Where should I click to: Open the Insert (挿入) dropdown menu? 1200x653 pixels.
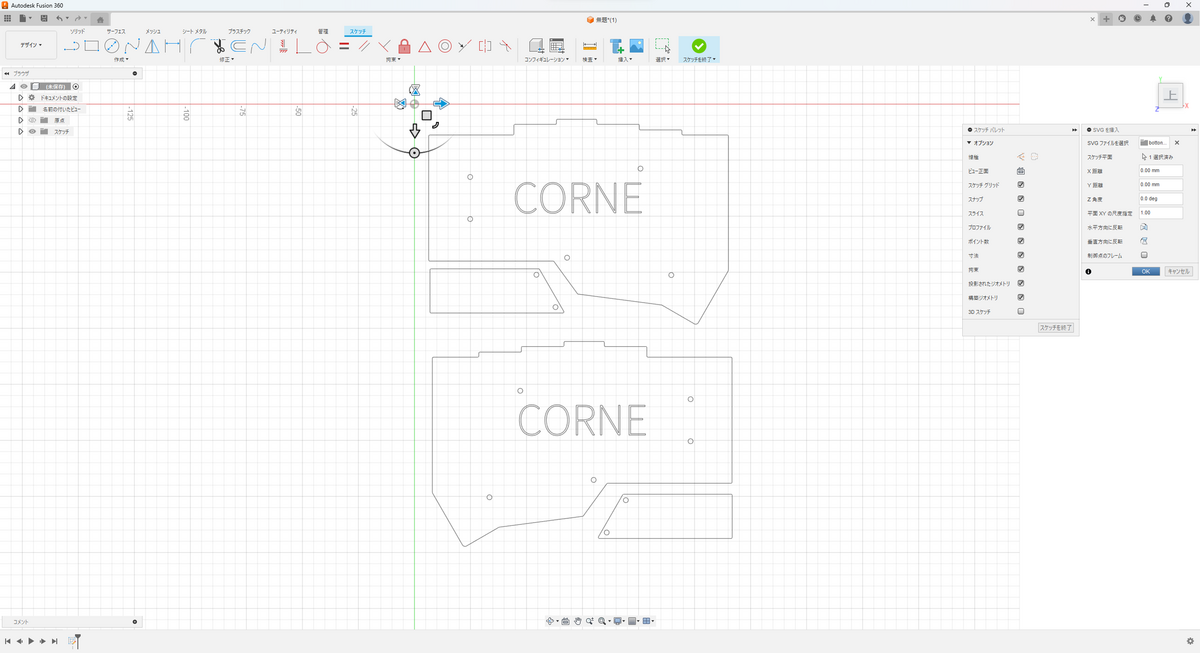(625, 59)
